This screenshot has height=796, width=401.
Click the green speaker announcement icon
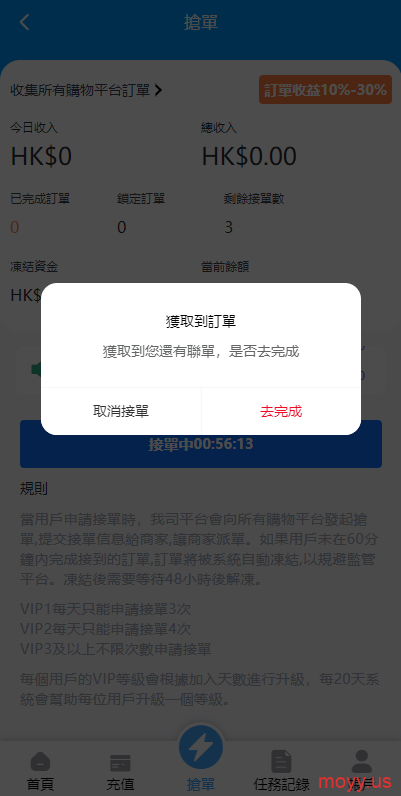point(36,369)
